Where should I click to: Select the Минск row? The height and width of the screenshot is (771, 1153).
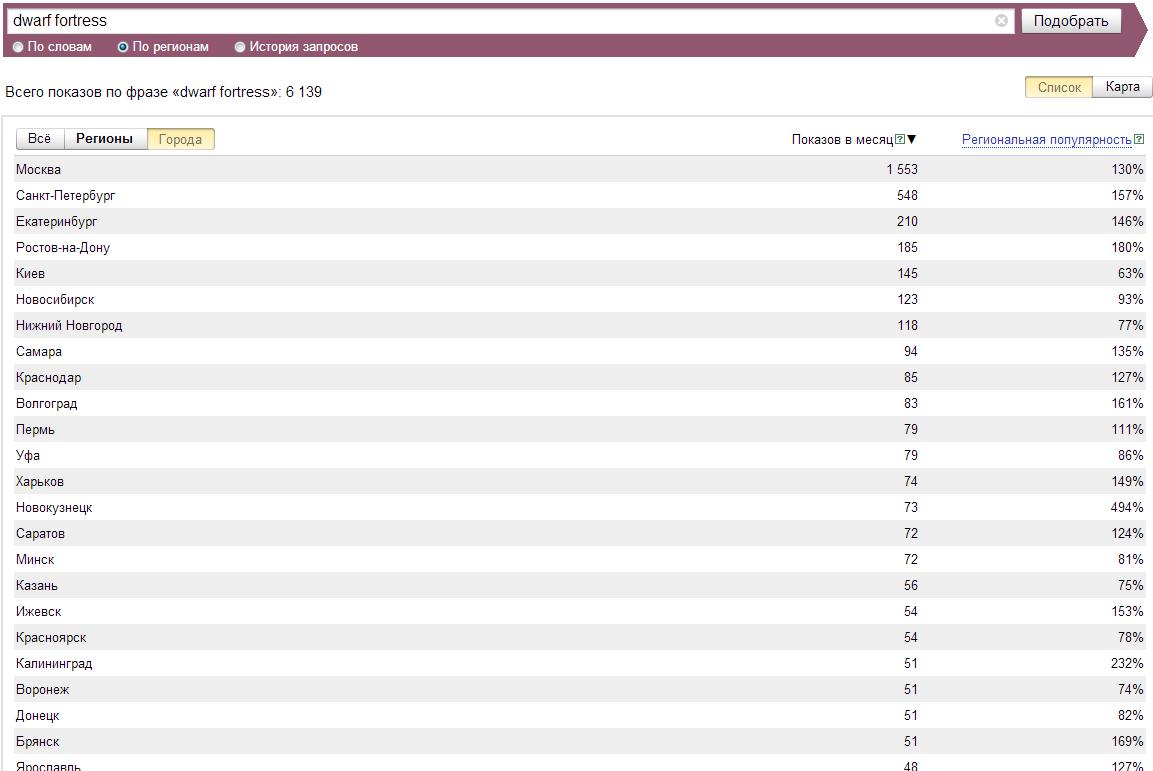point(579,559)
